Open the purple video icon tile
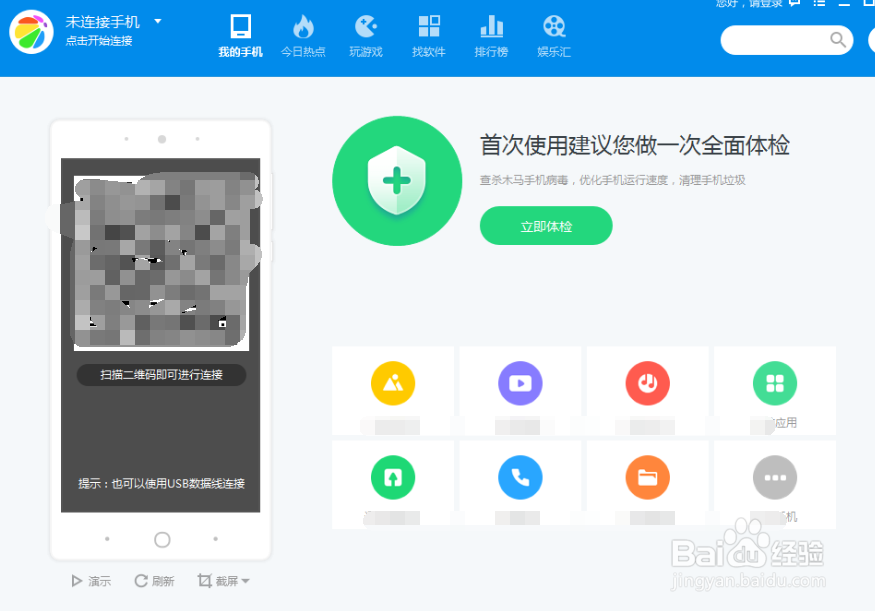The image size is (875, 611). tap(520, 383)
